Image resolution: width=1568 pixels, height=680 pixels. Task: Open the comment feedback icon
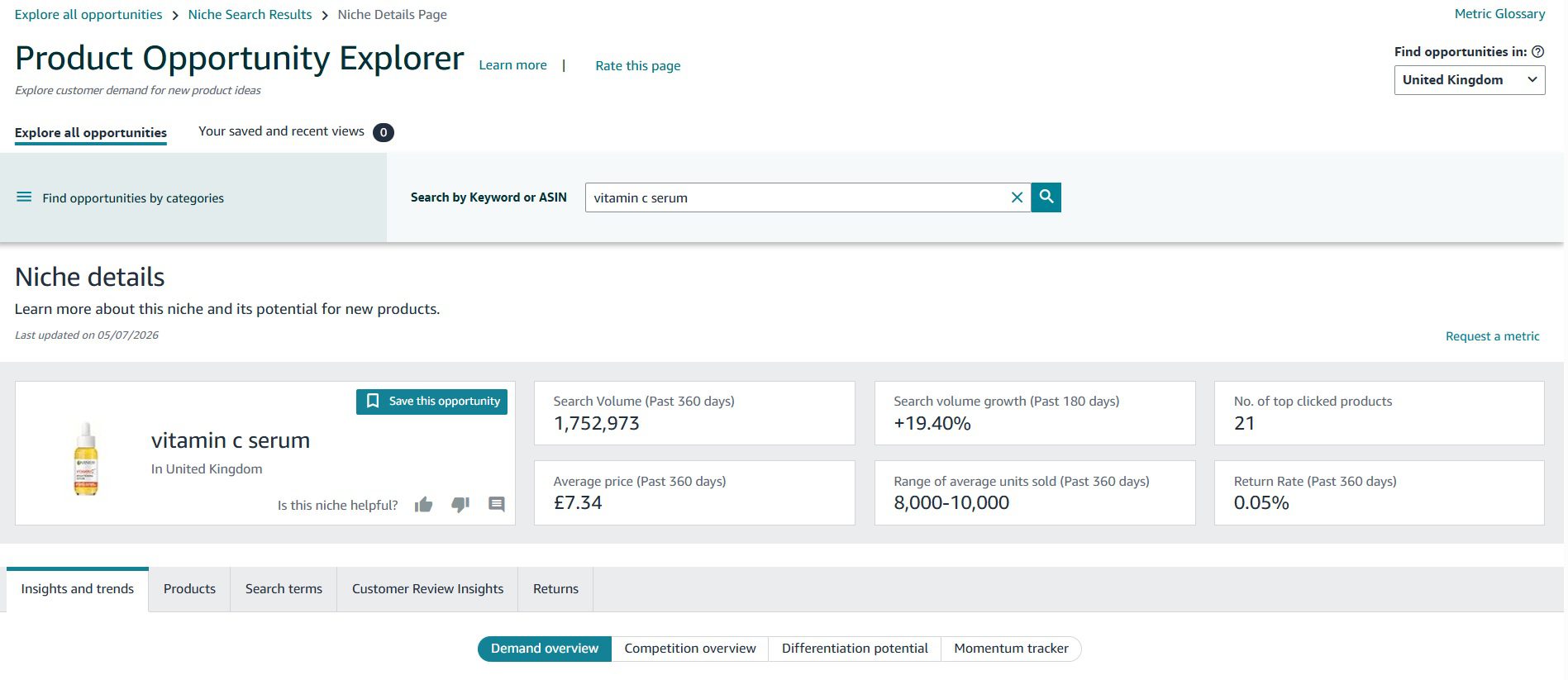[x=496, y=504]
